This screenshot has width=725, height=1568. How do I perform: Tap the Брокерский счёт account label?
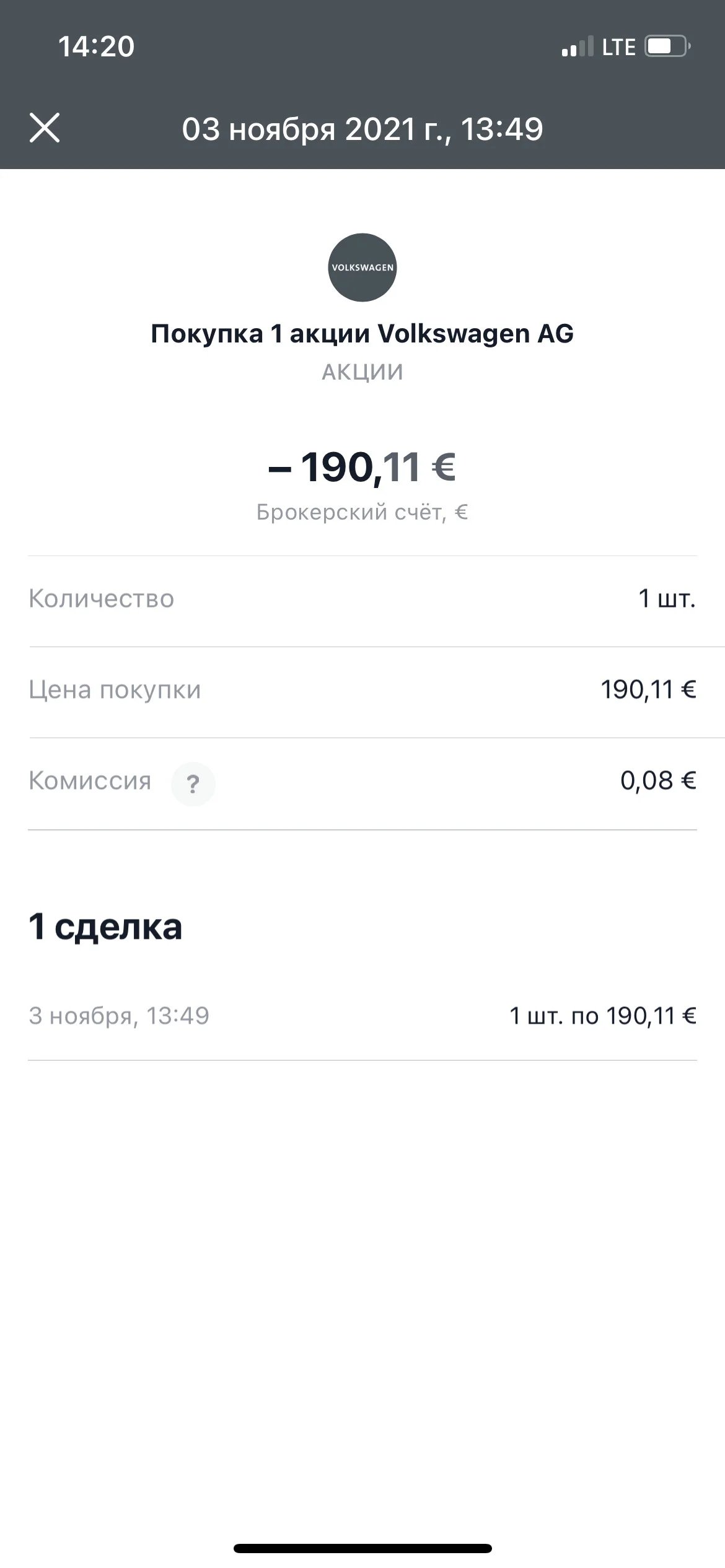pyautogui.click(x=362, y=512)
